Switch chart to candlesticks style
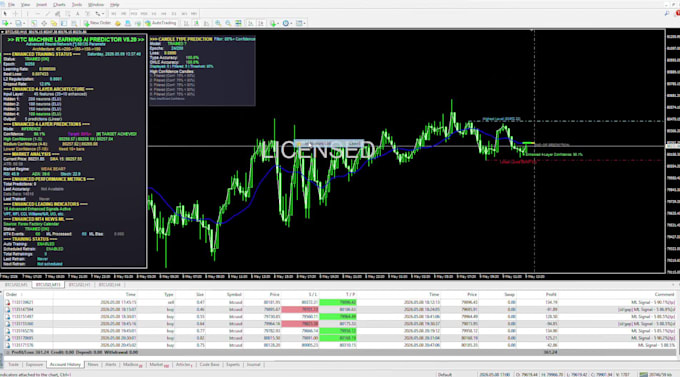Viewport: 680px width, 377px height. coord(196,23)
